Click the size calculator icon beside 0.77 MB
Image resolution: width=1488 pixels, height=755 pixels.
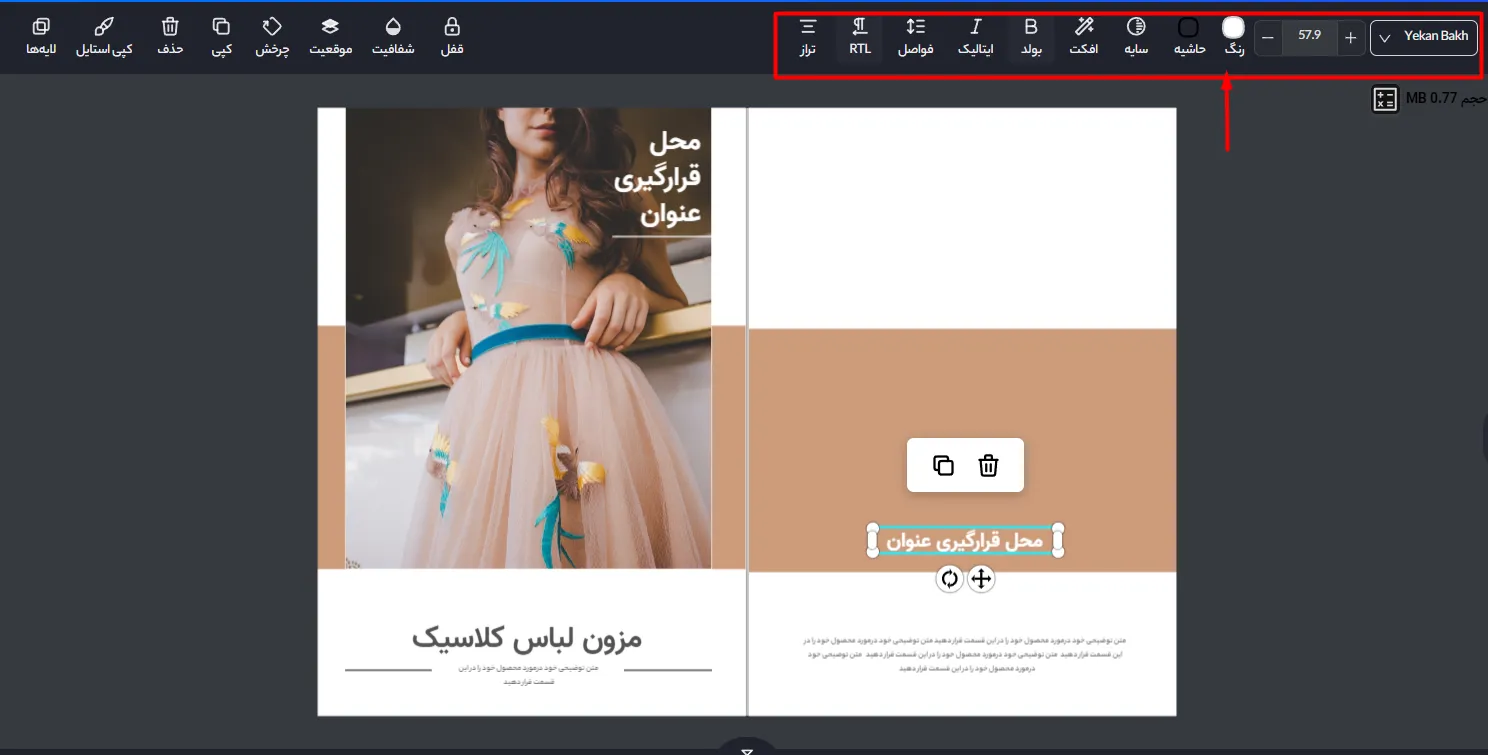1385,99
